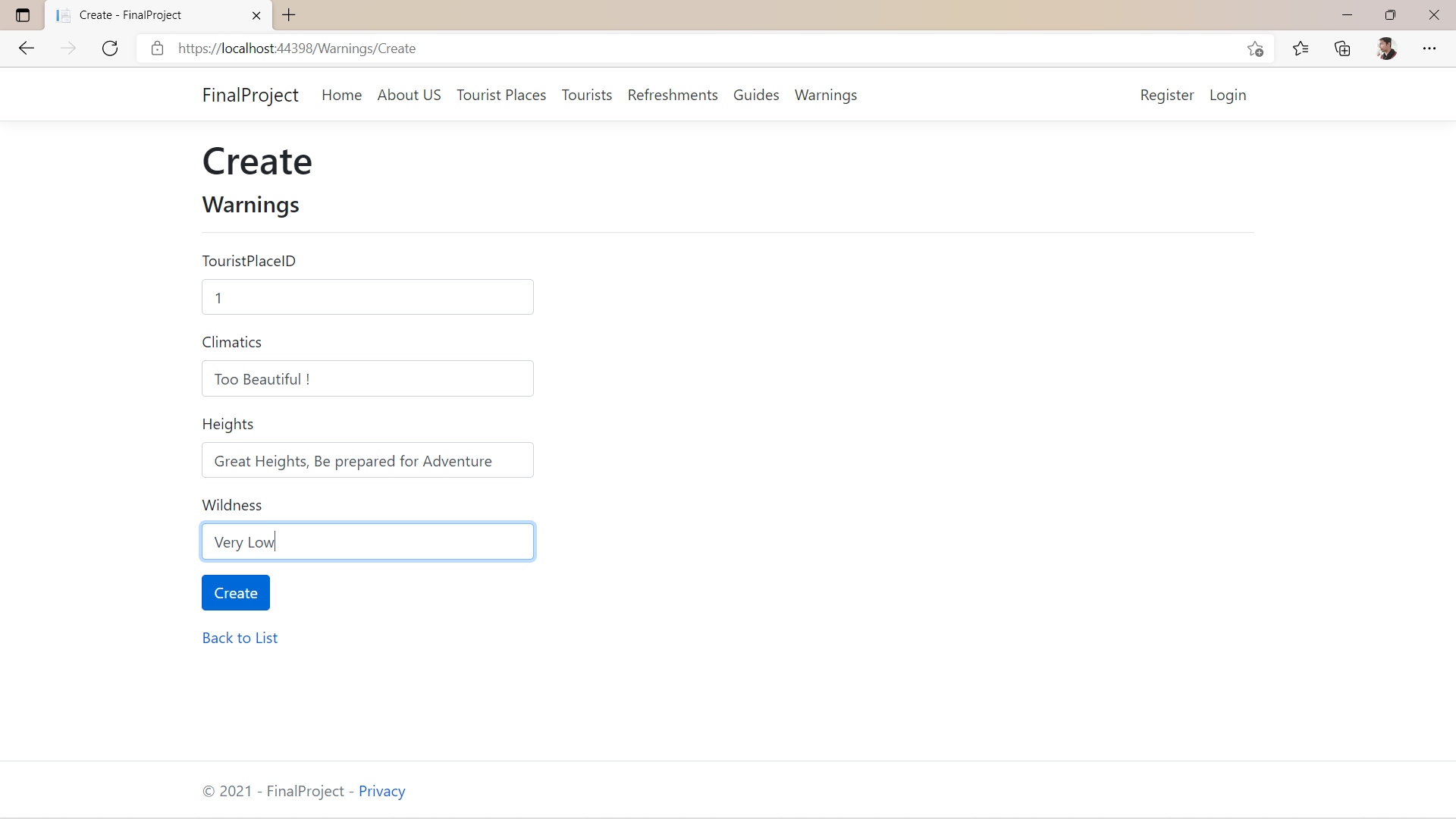The image size is (1456, 819).
Task: Go to the Guides section
Action: [756, 95]
